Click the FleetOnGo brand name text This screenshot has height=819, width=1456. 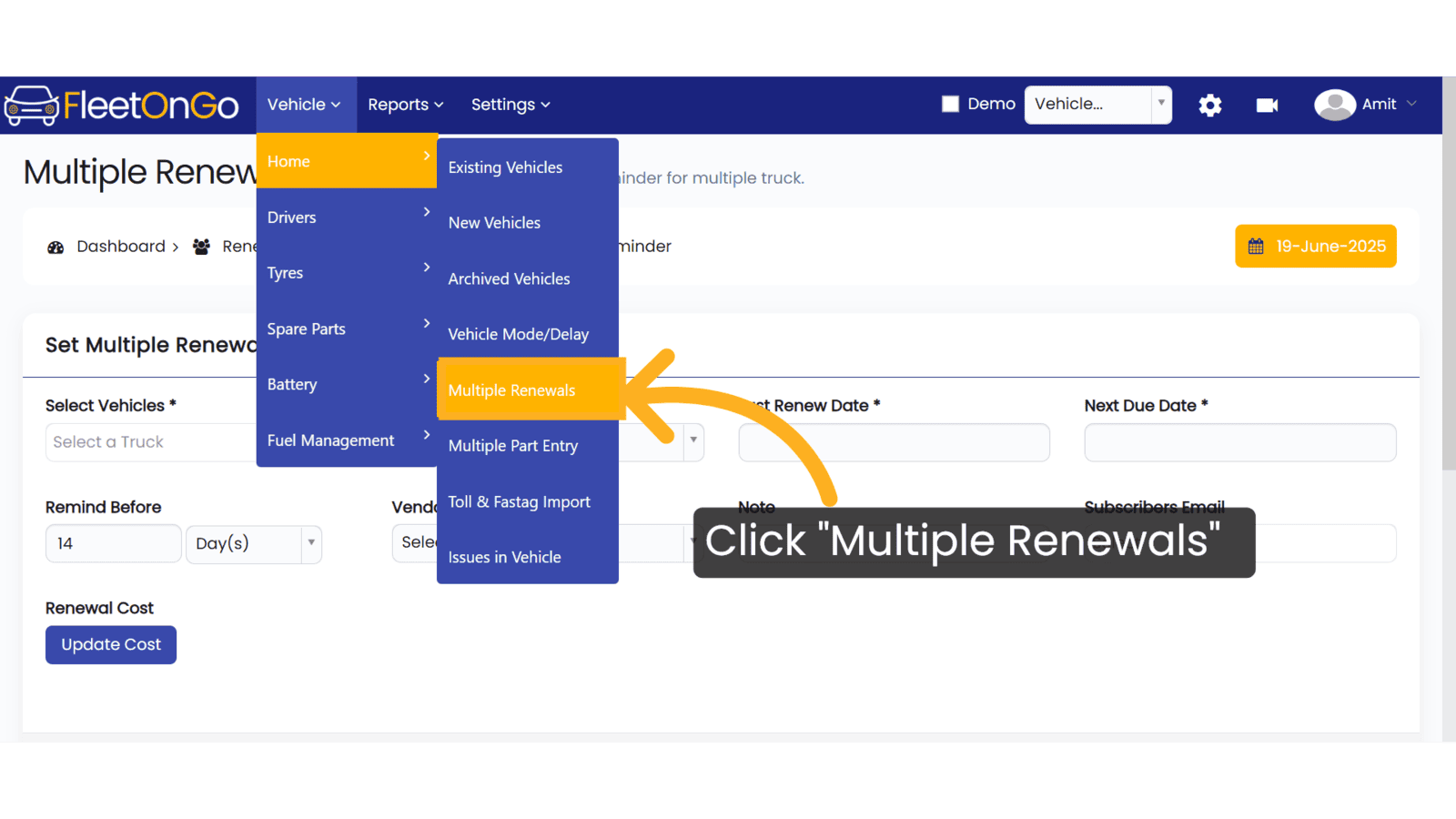(151, 106)
